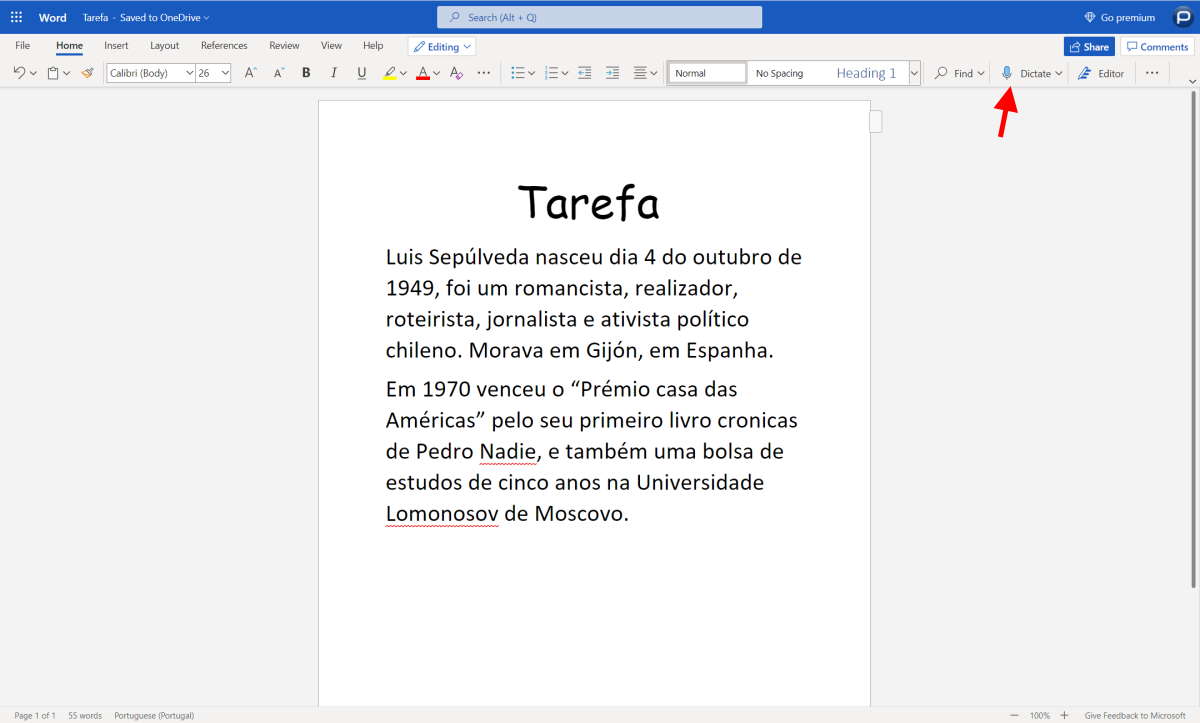Open the Editor proofing tool
Image resolution: width=1200 pixels, height=723 pixels.
[x=1101, y=73]
